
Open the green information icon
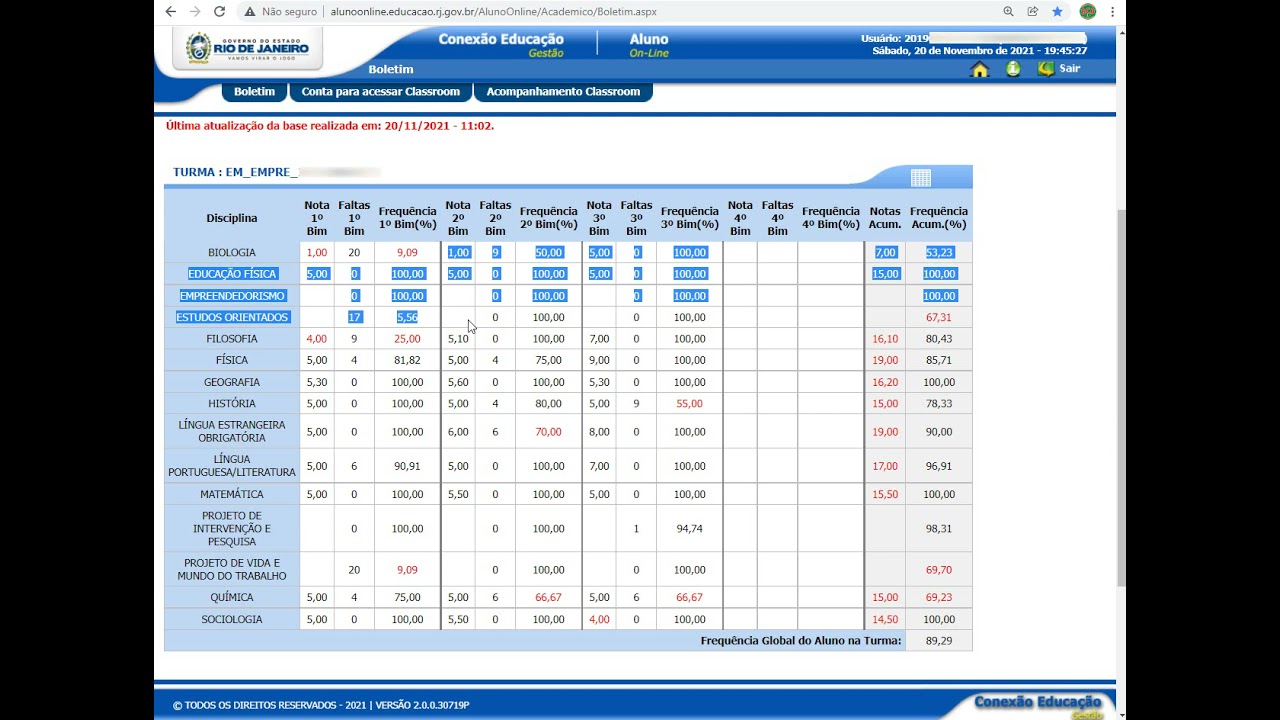click(x=1013, y=69)
